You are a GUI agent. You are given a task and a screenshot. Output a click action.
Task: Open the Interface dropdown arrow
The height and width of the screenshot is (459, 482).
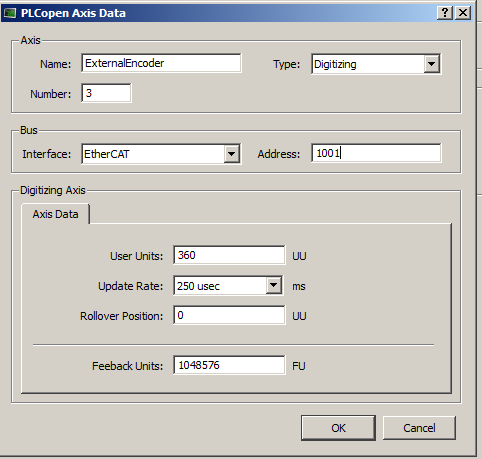232,154
